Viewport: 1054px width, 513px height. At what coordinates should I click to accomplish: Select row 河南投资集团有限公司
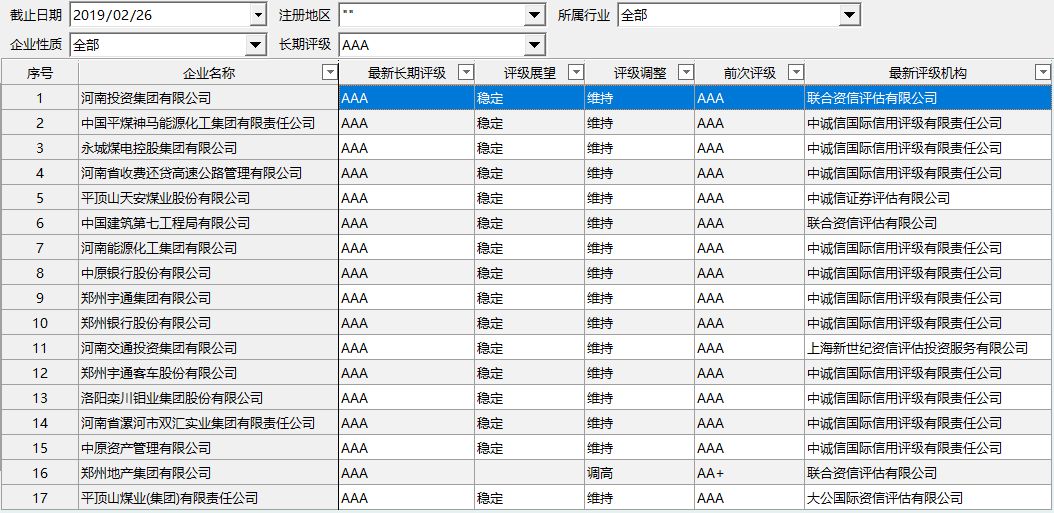[527, 98]
